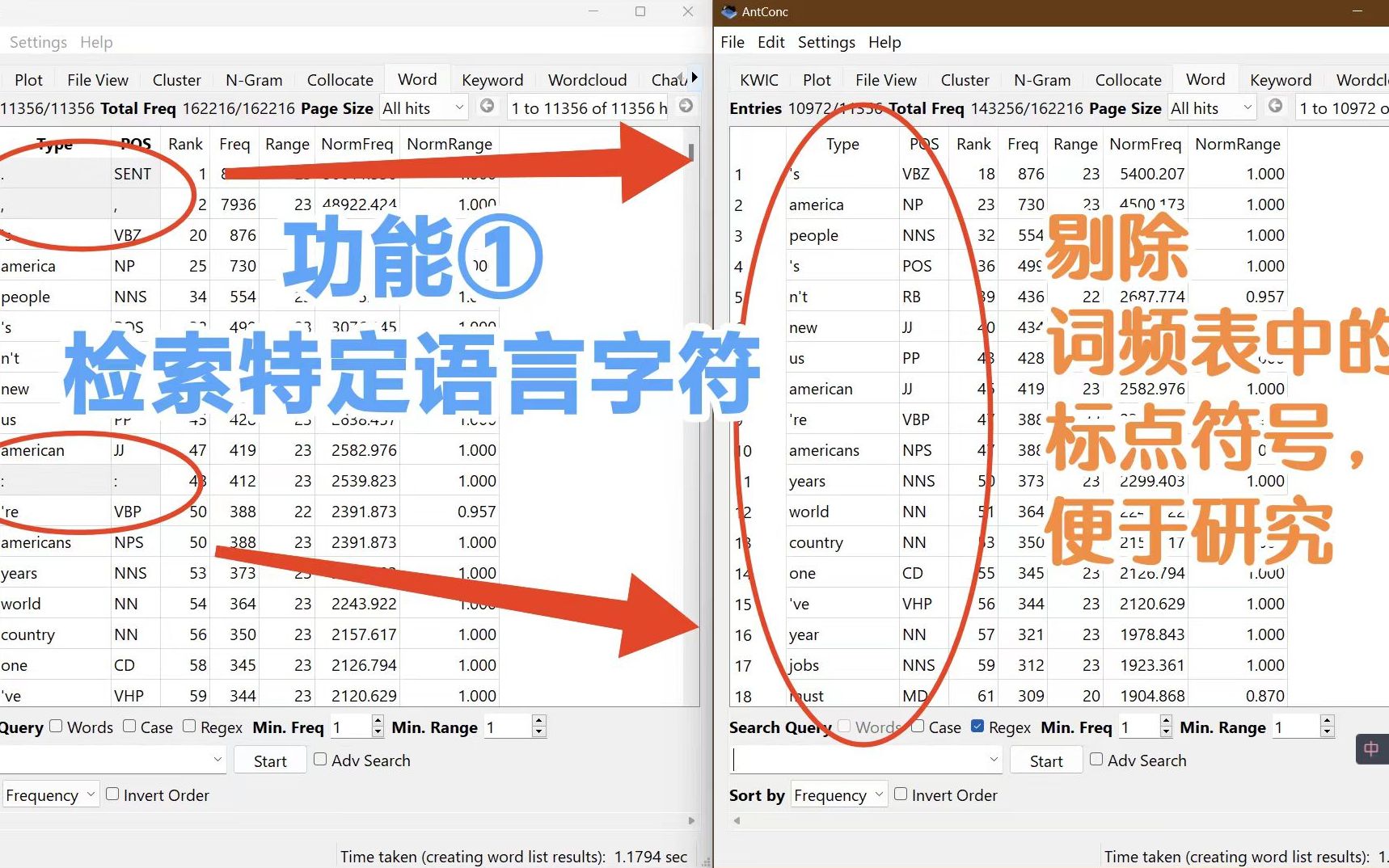Switch to Wordcloud tab in left window
This screenshot has width=1389, height=868.
coord(588,80)
